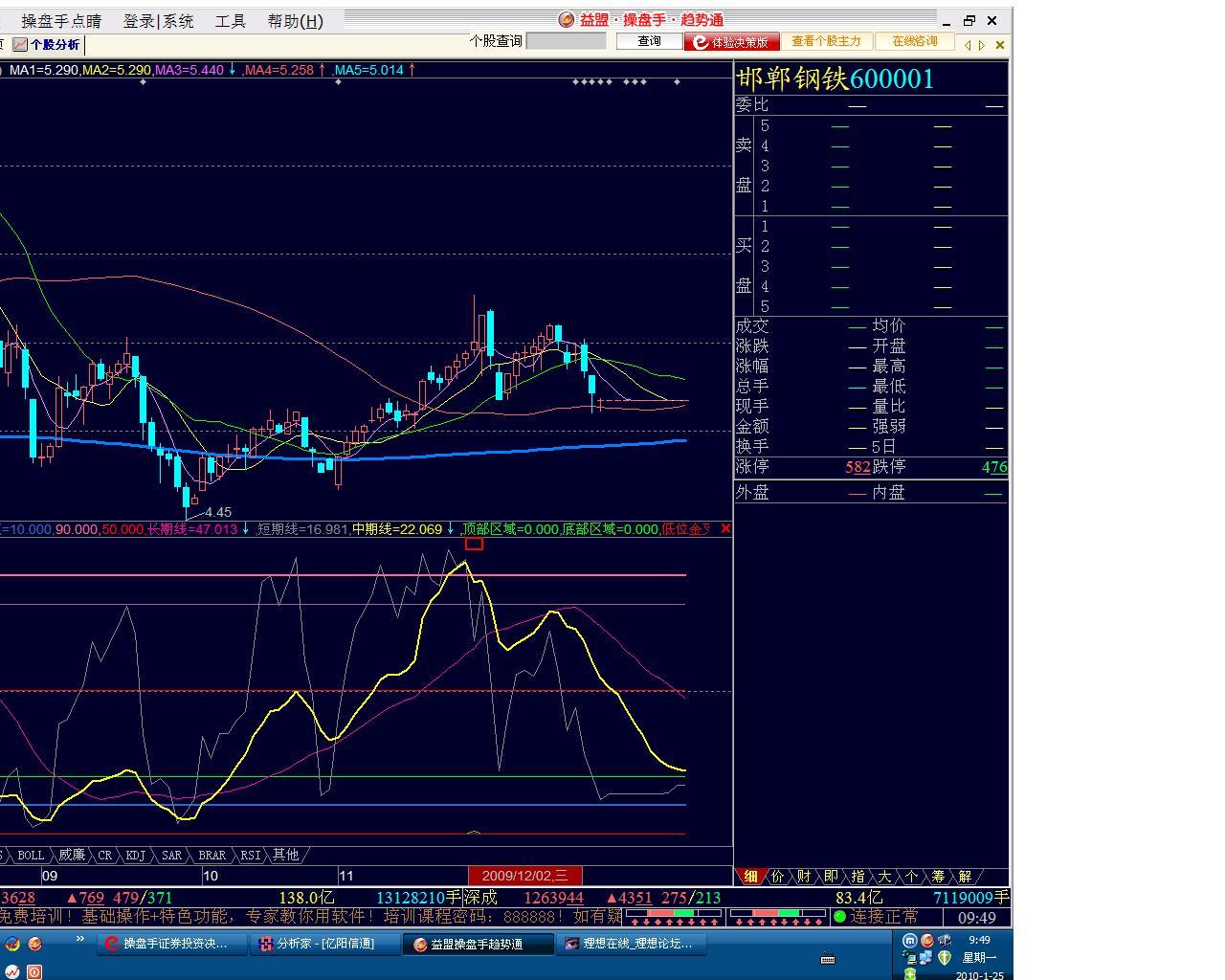This screenshot has height=980, width=1225.
Task: Click the second red-green market strength bar
Action: click(777, 916)
